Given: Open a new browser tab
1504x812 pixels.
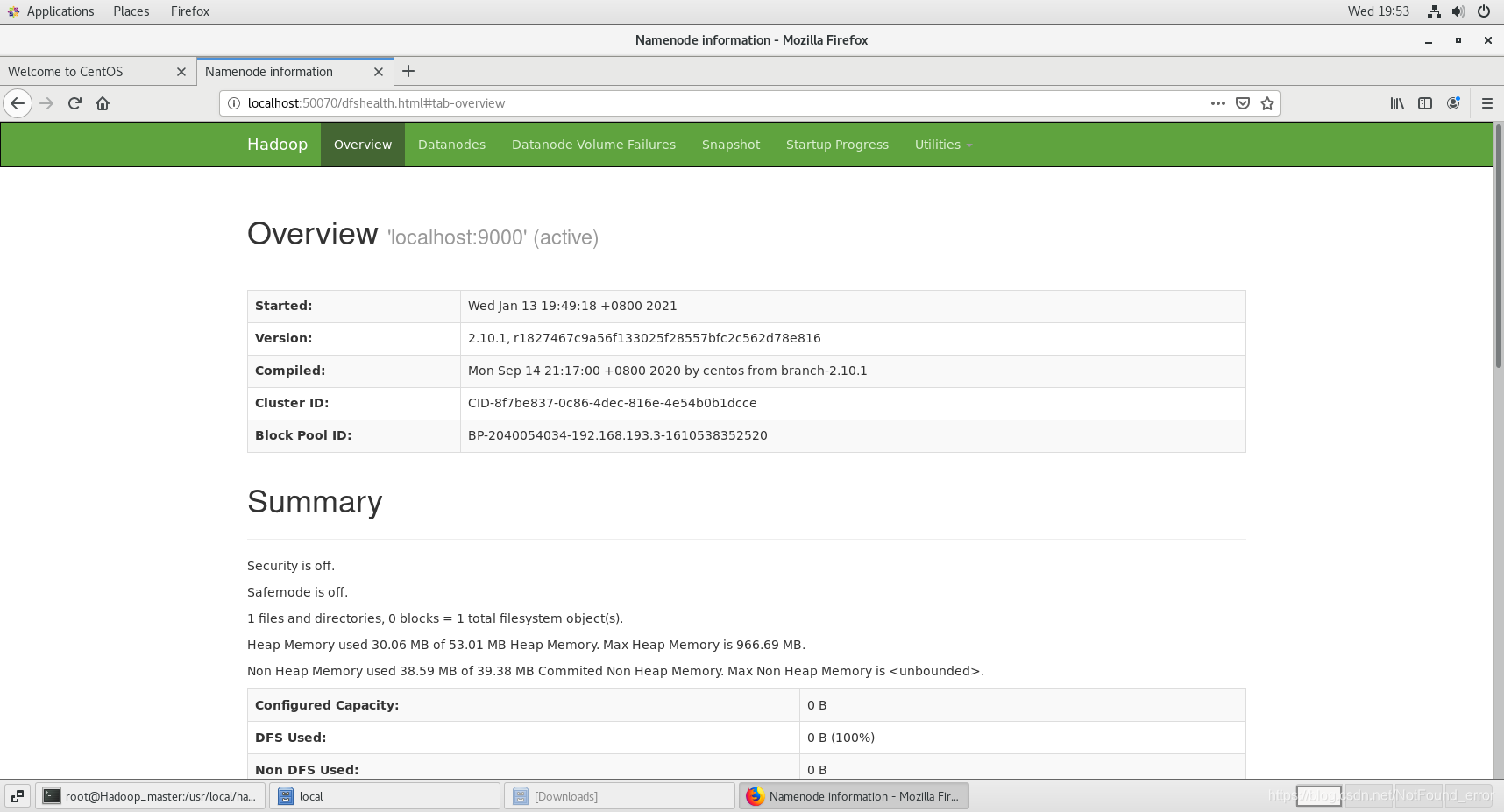Looking at the screenshot, I should 408,72.
